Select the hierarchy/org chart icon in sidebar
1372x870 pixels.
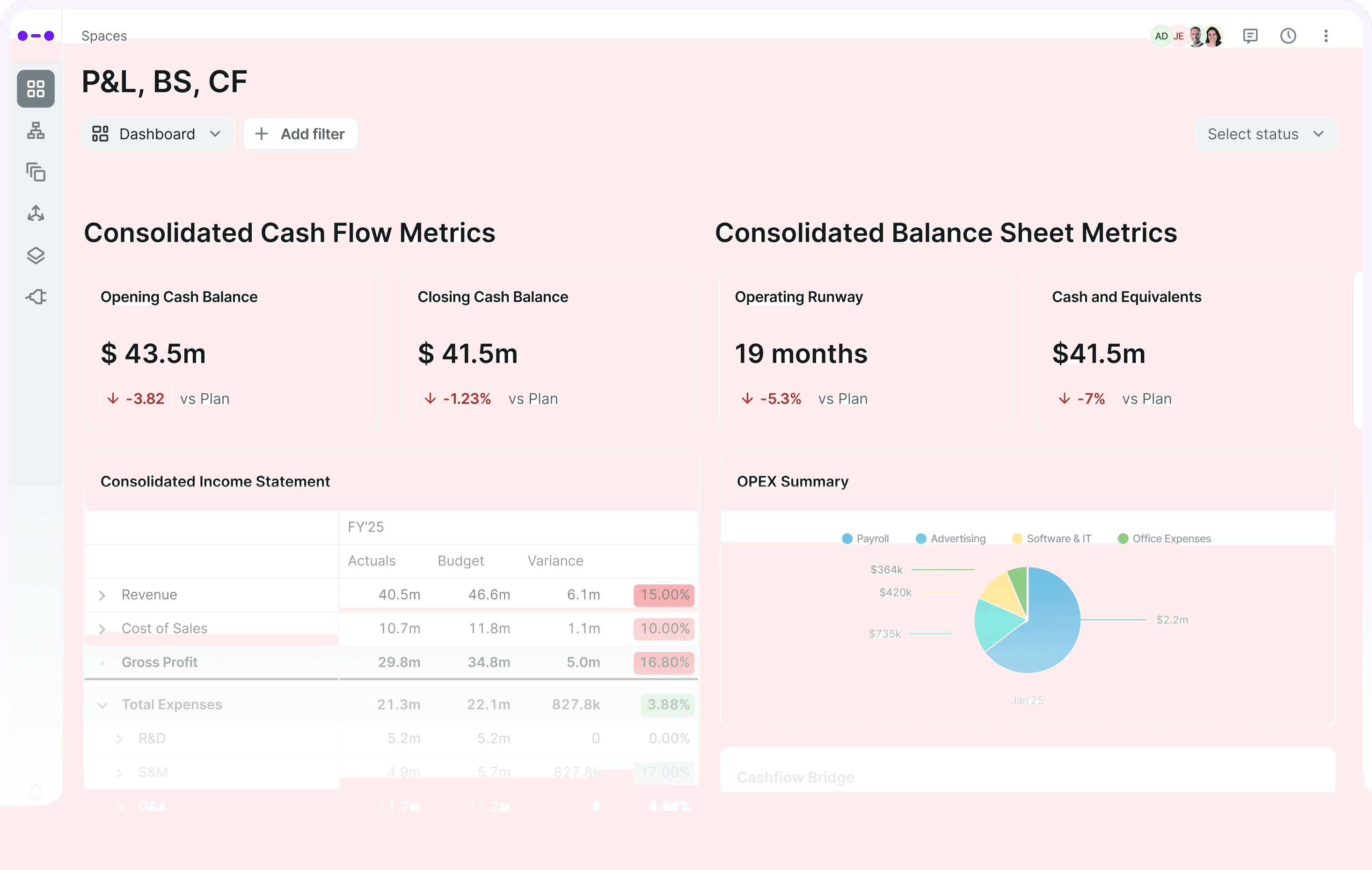pyautogui.click(x=35, y=131)
